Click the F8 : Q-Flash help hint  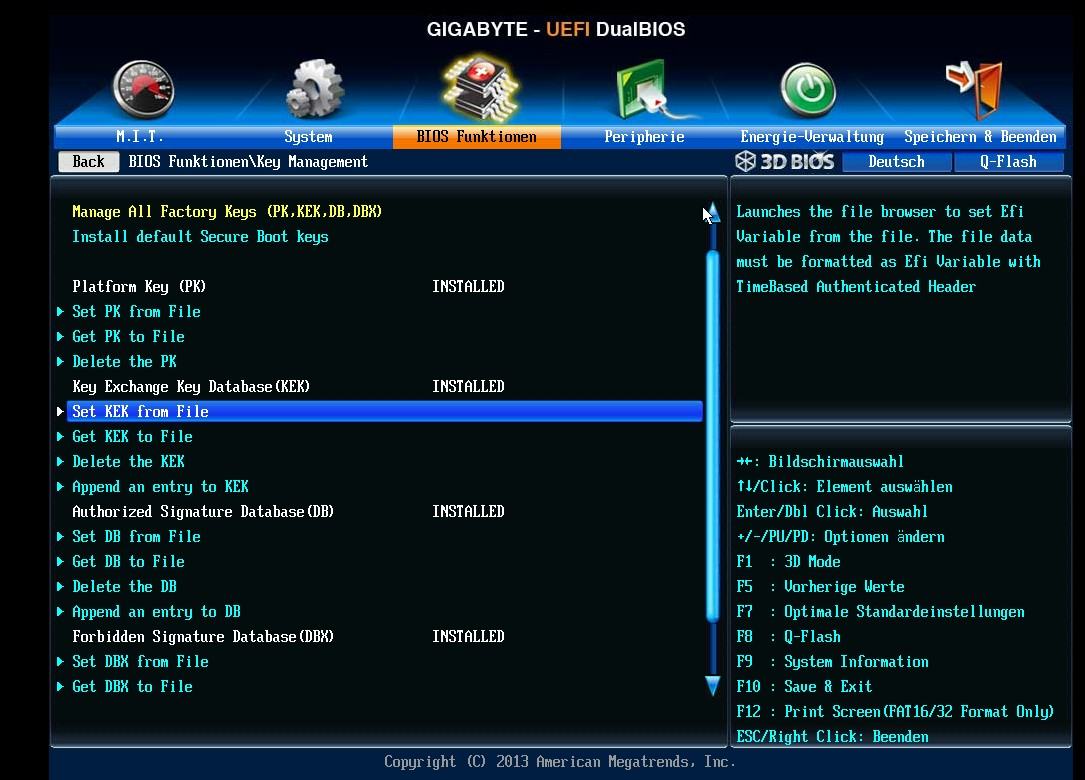(788, 637)
